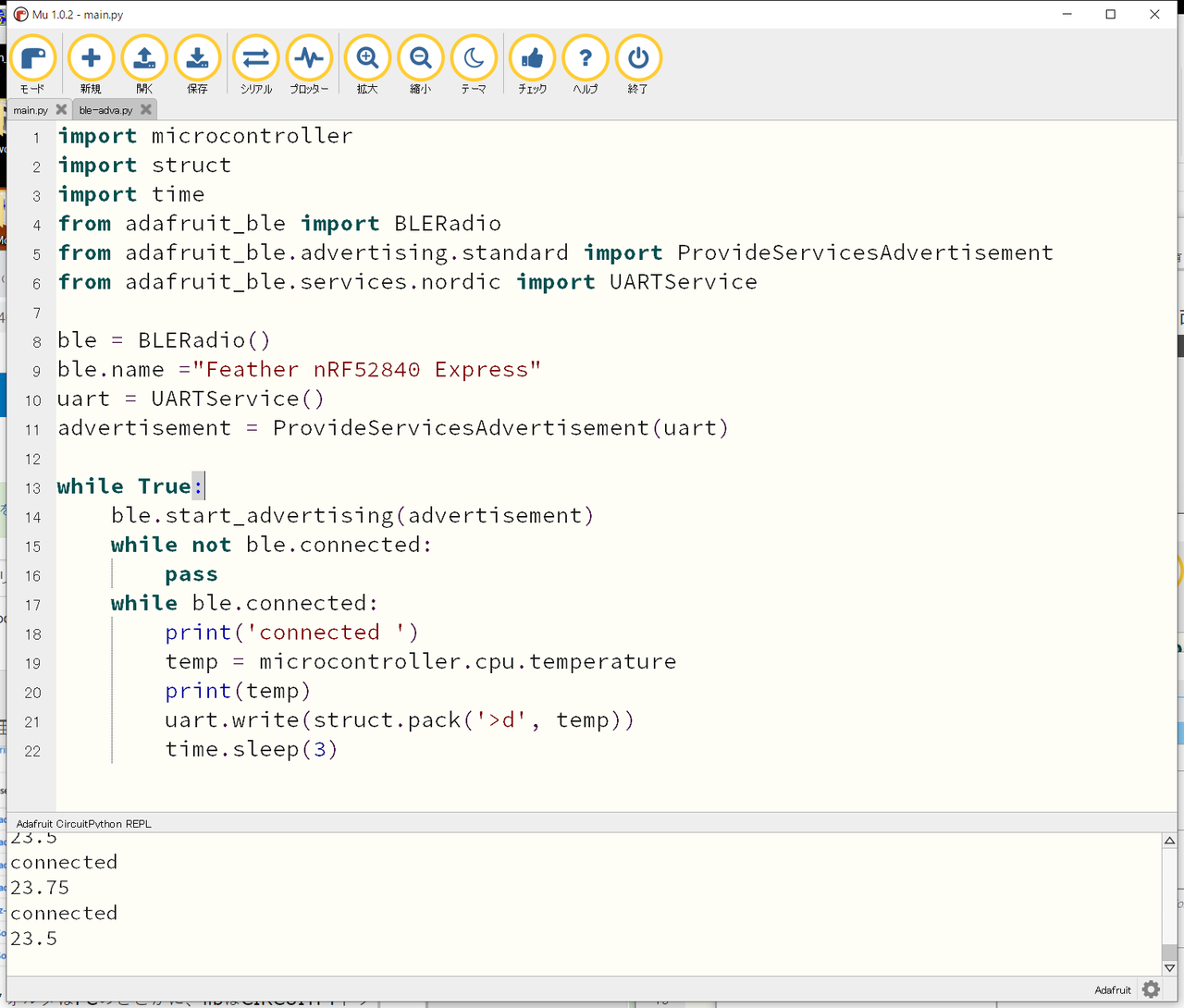Quit Mu using the 終了 icon
This screenshot has height=1008, width=1184.
(638, 57)
